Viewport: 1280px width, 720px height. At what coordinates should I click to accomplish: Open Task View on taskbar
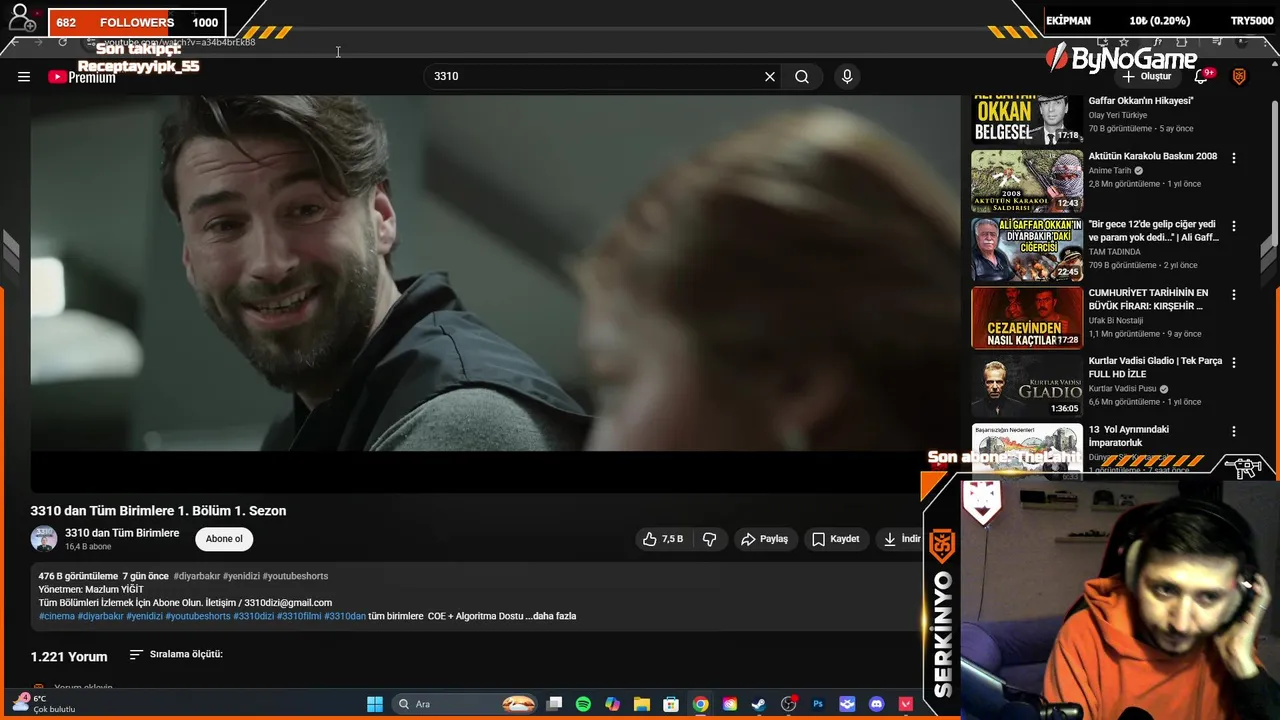coord(554,704)
